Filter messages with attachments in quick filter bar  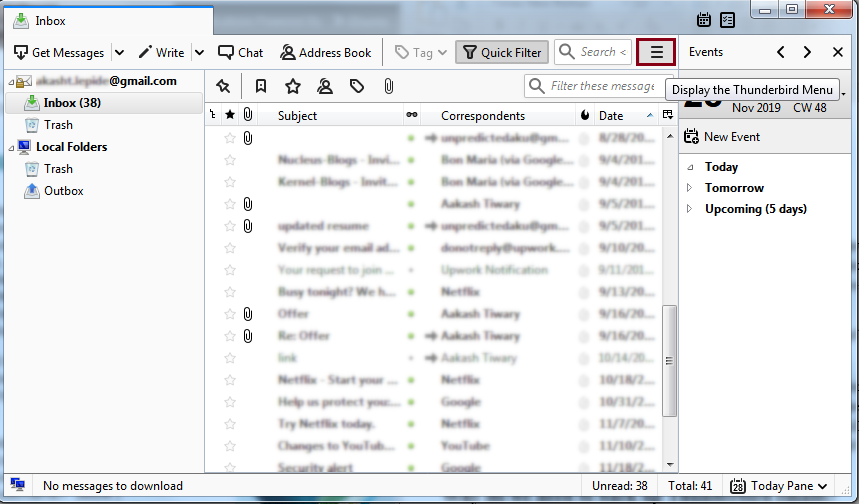[x=389, y=86]
